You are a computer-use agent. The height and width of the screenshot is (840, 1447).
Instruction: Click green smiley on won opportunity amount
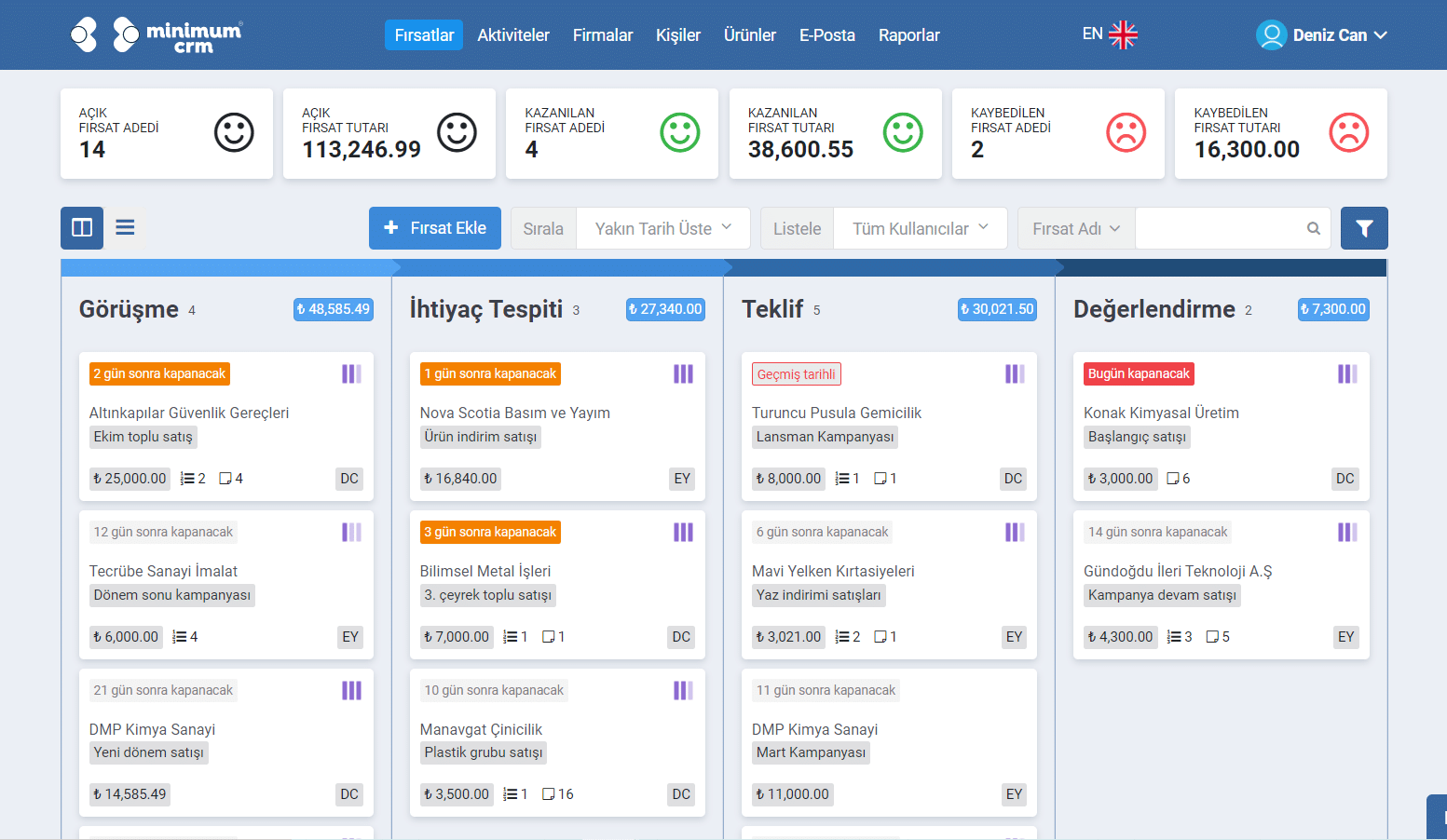[x=903, y=132]
